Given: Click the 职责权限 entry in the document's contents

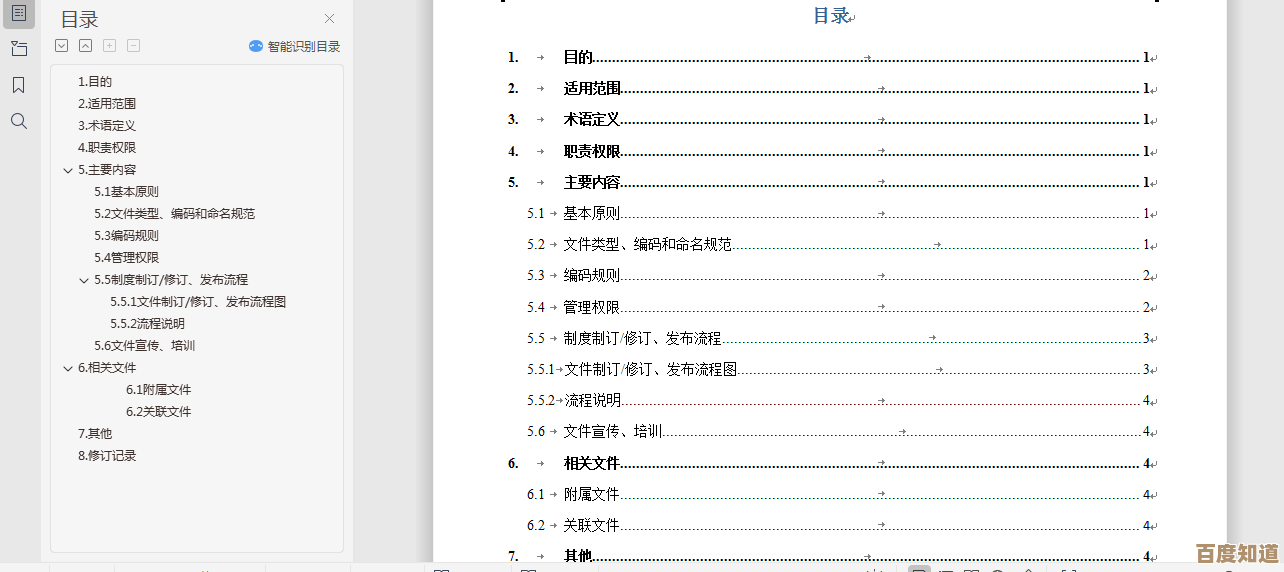Looking at the screenshot, I should (x=592, y=151).
